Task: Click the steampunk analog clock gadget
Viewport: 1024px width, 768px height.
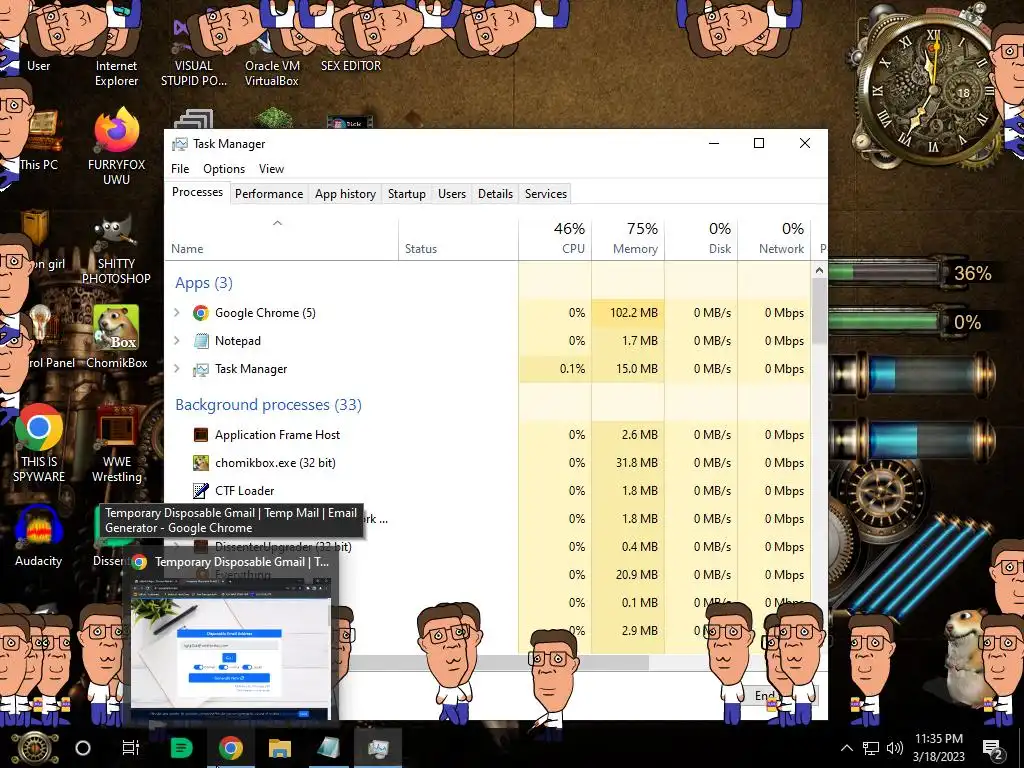Action: tap(933, 91)
